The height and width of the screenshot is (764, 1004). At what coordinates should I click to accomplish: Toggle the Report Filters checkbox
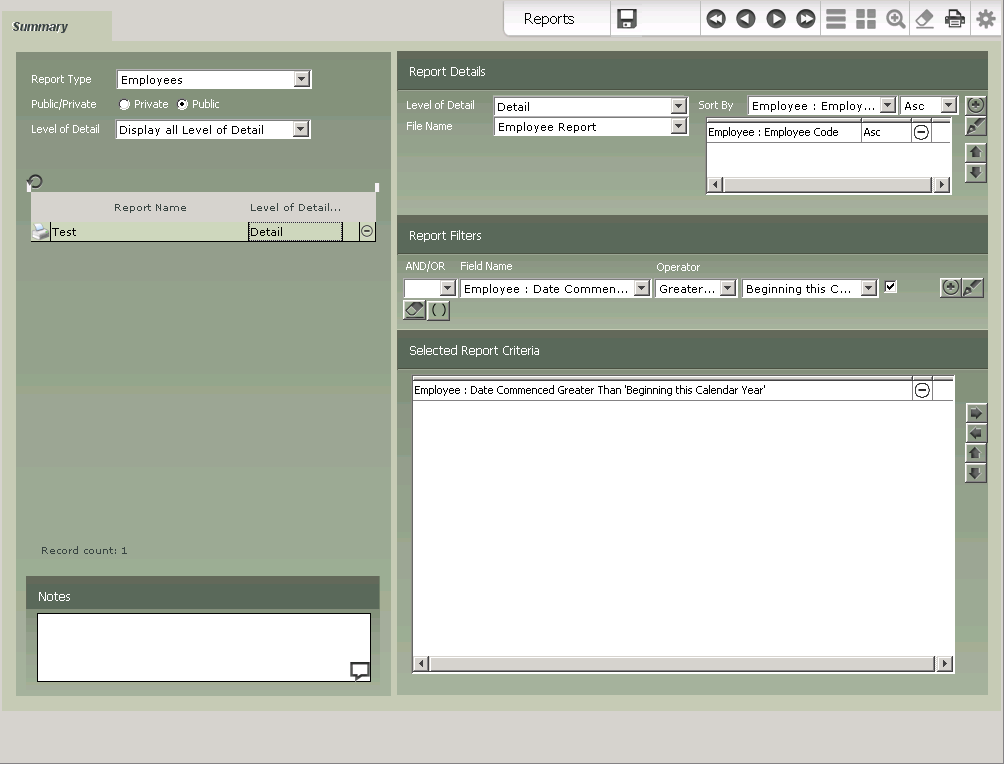(891, 287)
